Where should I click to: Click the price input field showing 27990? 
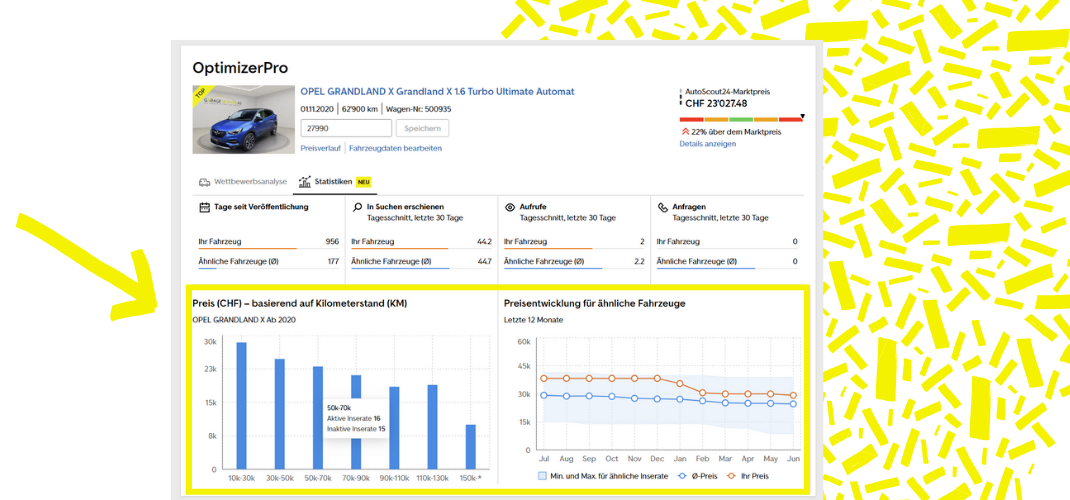(x=346, y=128)
